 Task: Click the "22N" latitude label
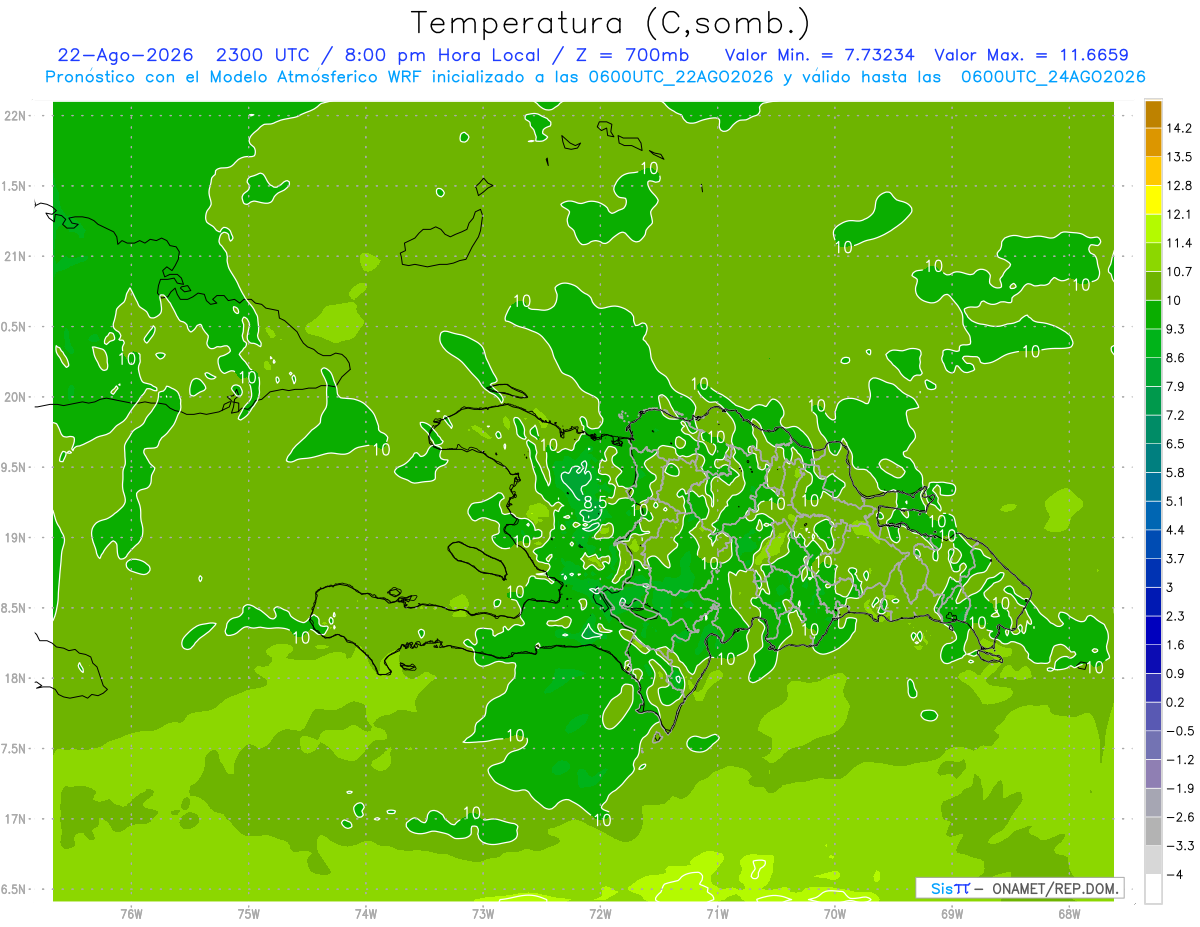point(15,115)
